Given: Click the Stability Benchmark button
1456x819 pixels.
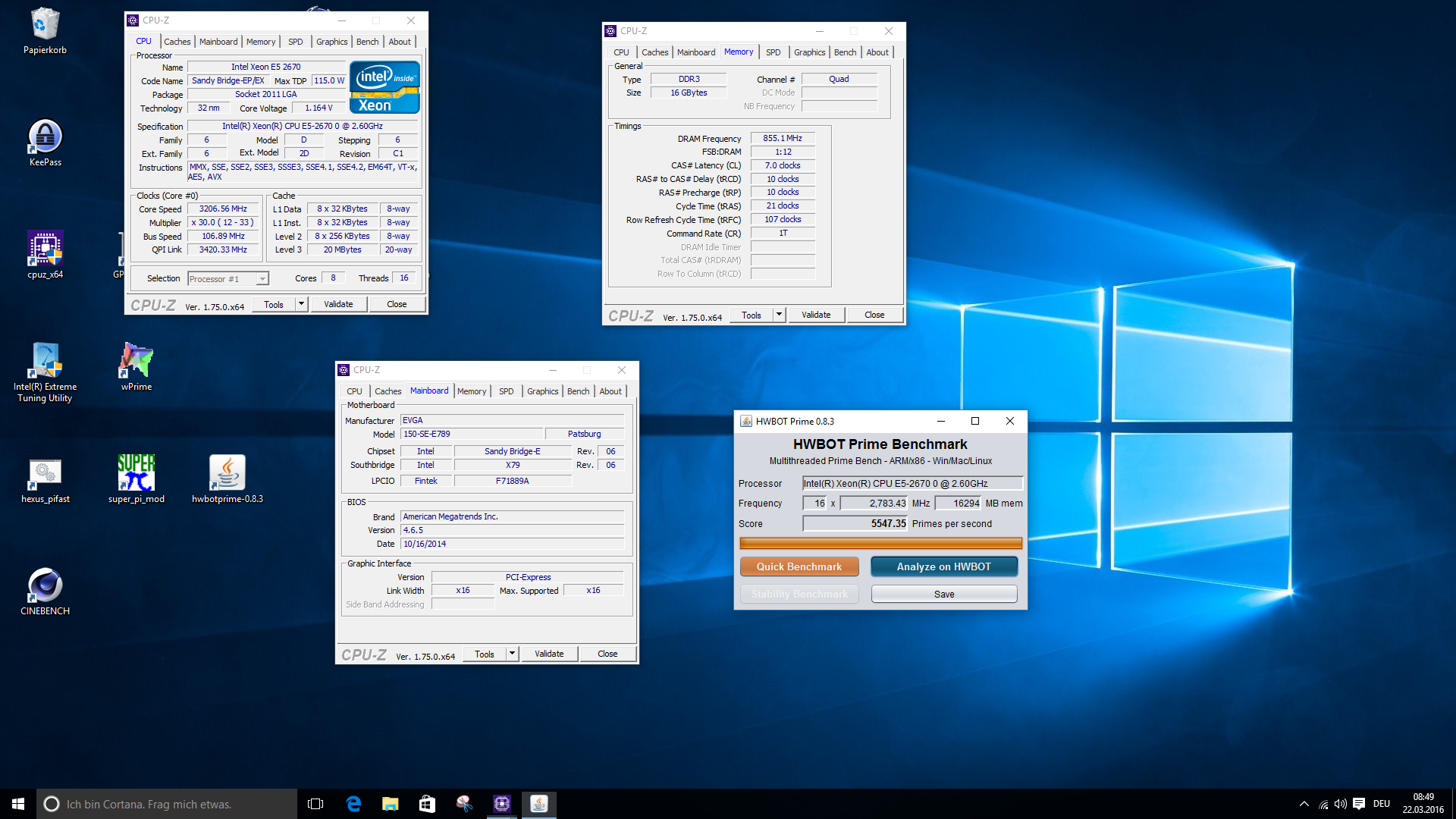Looking at the screenshot, I should pos(799,594).
